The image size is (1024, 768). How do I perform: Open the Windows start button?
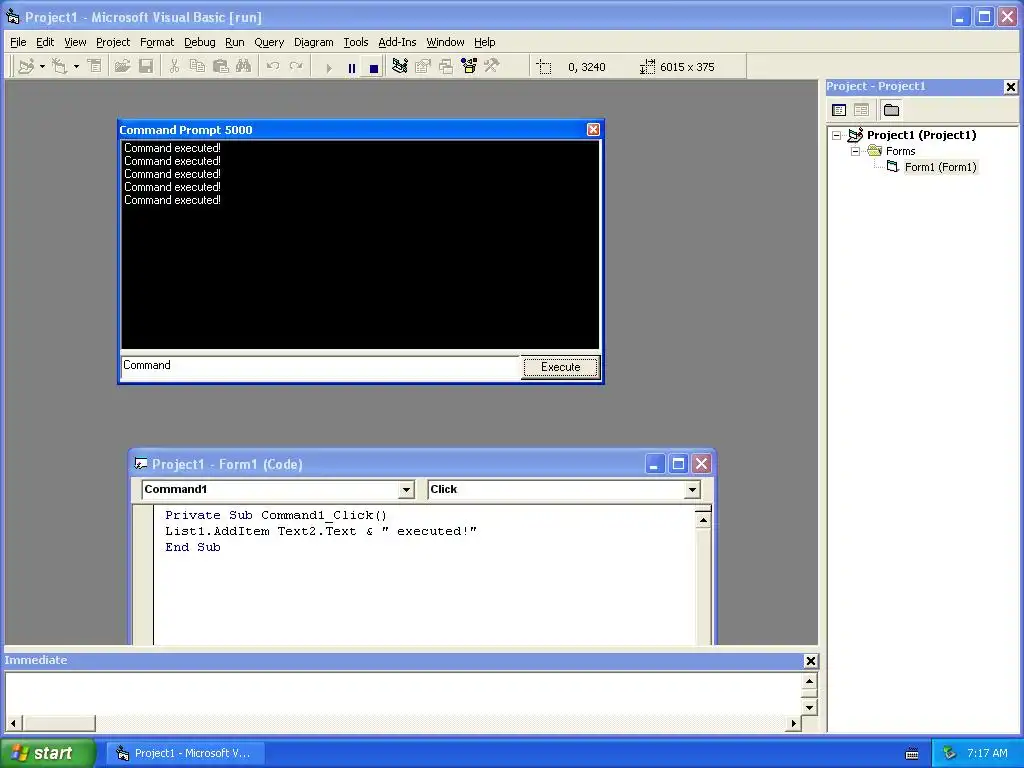coord(48,753)
